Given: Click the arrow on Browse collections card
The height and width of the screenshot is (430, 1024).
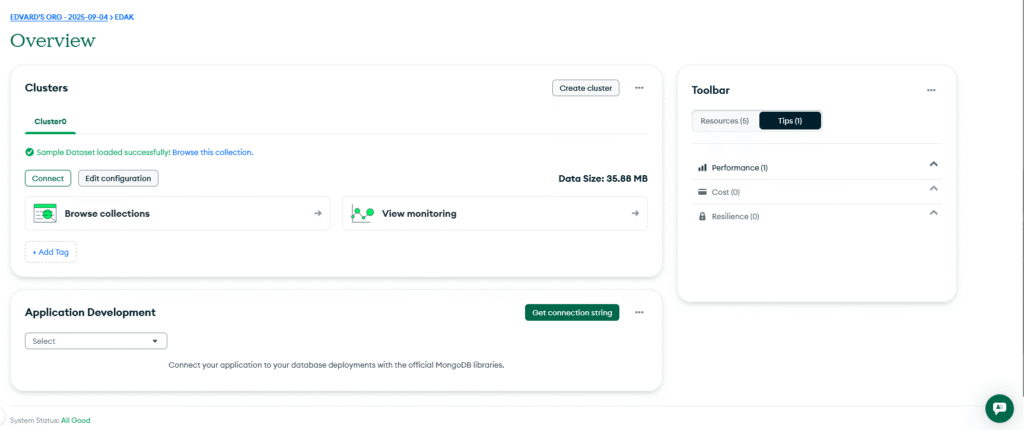Looking at the screenshot, I should click(x=318, y=213).
